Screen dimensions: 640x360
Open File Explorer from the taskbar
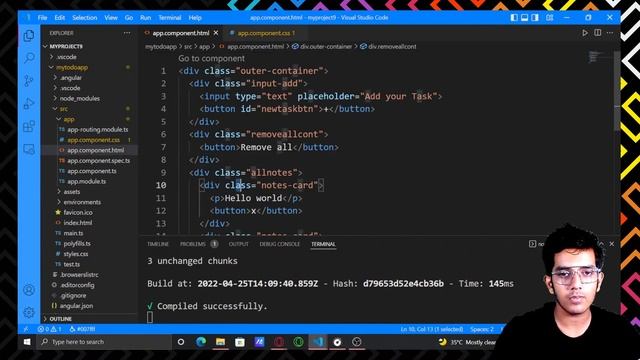tap(220, 342)
